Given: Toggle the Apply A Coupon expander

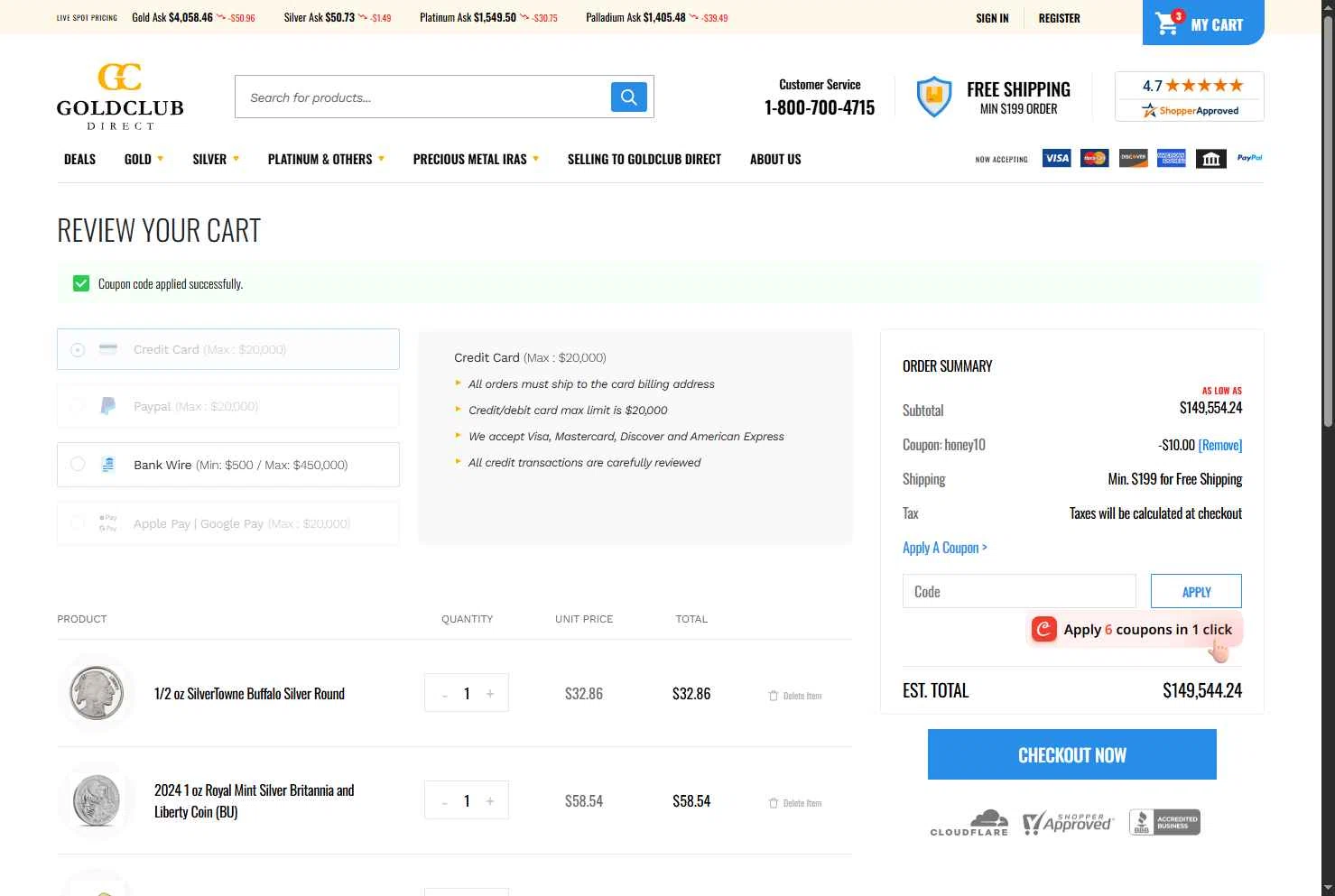Looking at the screenshot, I should coord(945,548).
